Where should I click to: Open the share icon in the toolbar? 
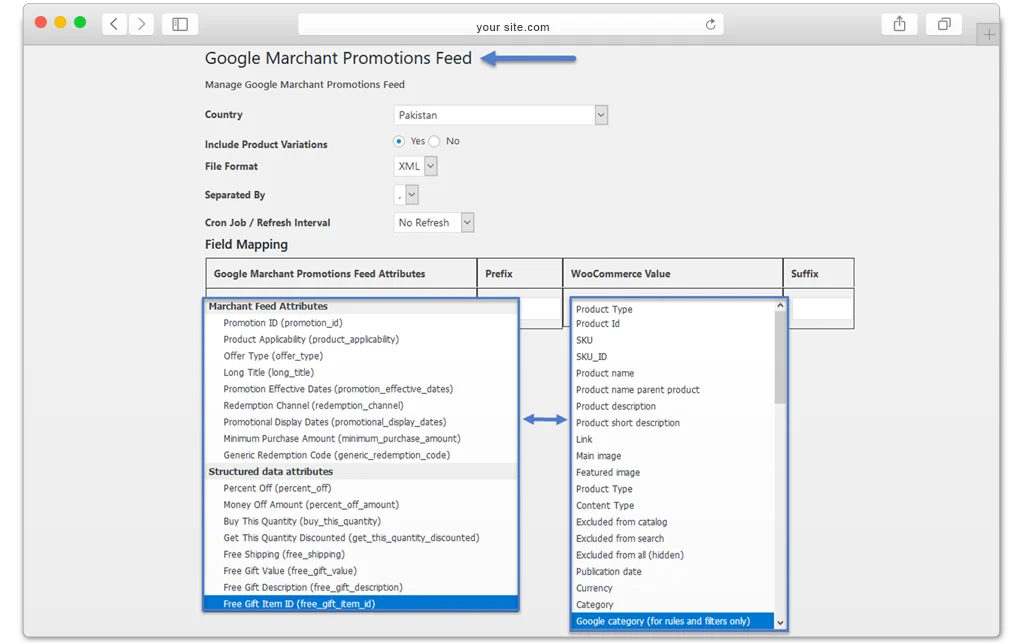(x=899, y=24)
